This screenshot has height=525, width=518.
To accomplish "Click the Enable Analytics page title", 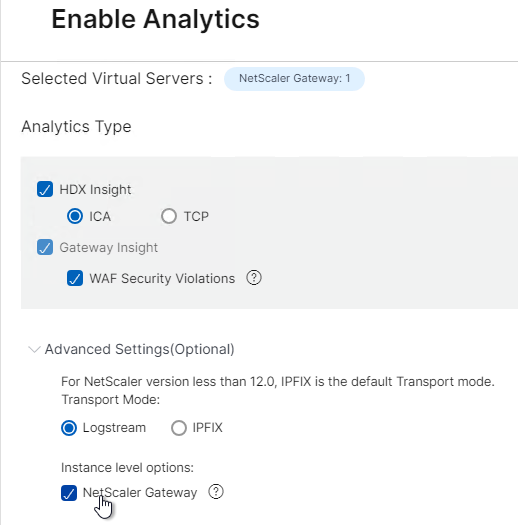I will pos(156,19).
